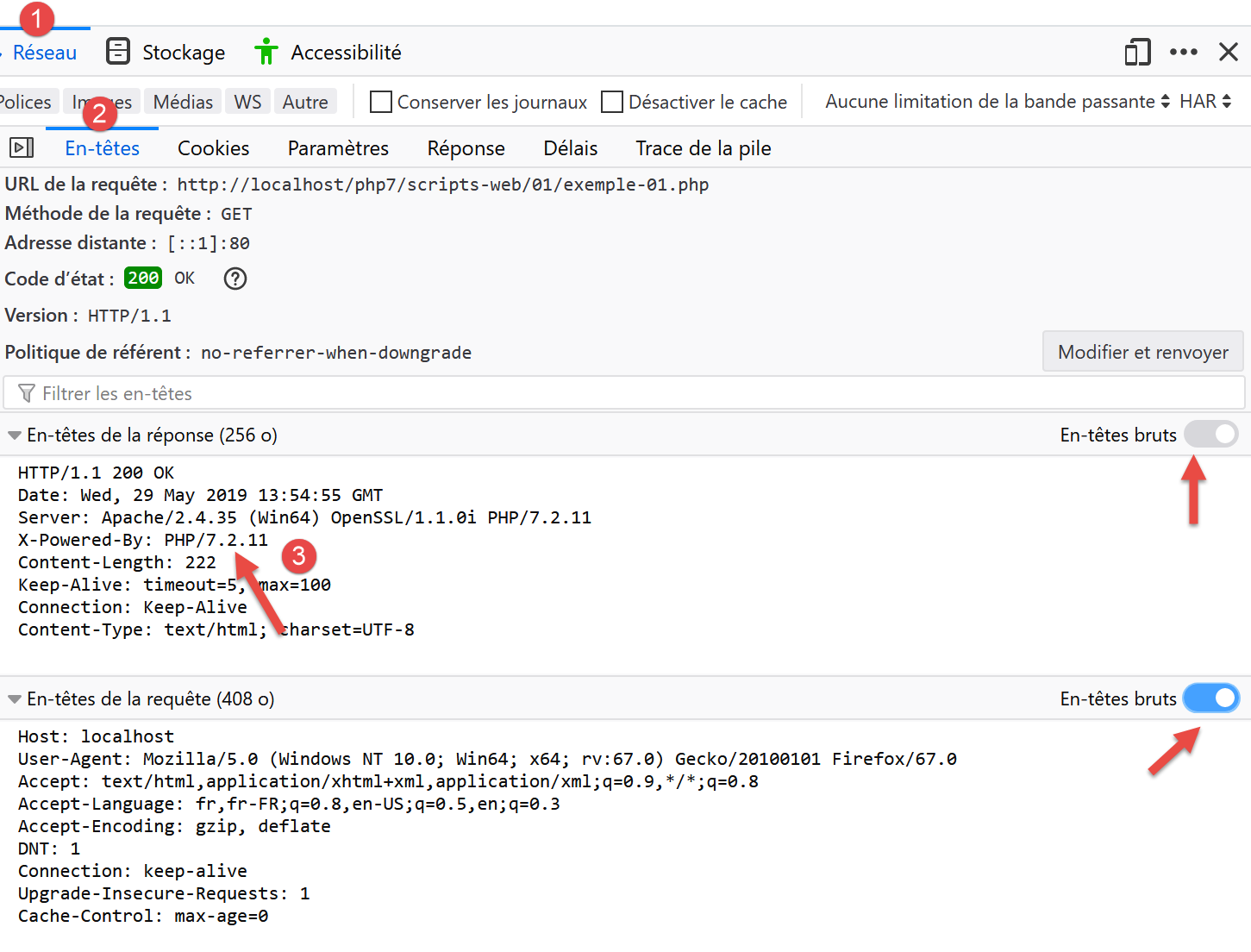Open the Accessibilité panel icon
The width and height of the screenshot is (1251, 952).
tap(266, 52)
